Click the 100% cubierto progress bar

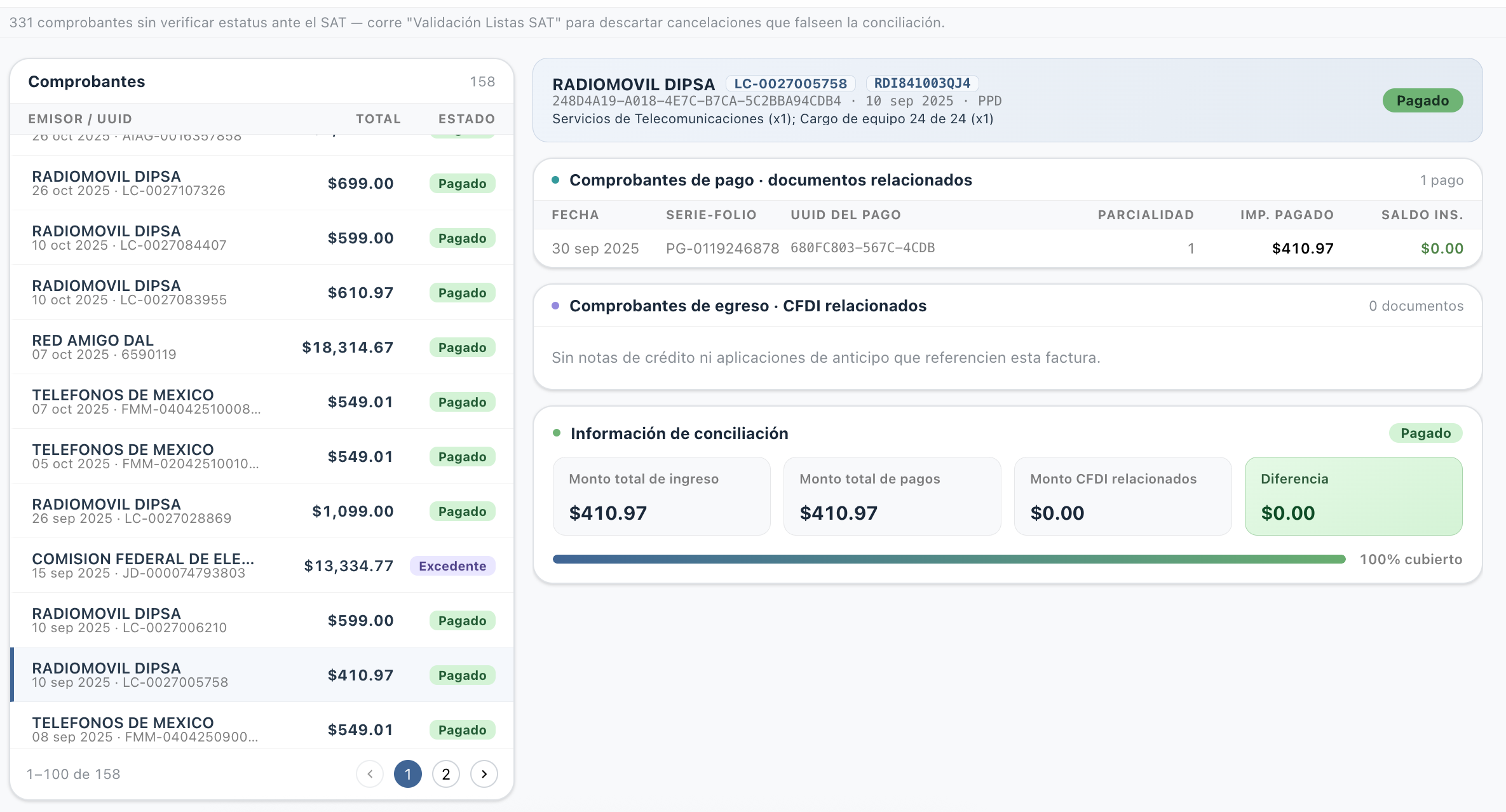[949, 559]
